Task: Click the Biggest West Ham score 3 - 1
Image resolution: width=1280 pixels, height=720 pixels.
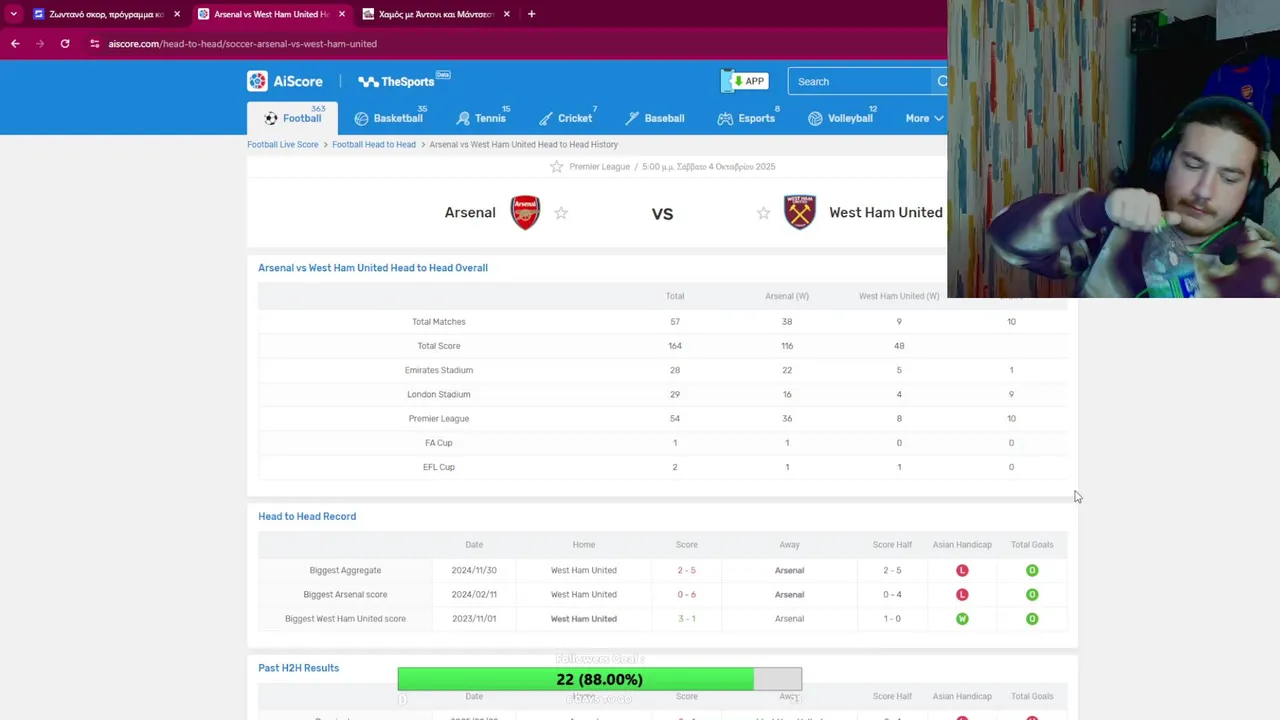Action: point(686,619)
